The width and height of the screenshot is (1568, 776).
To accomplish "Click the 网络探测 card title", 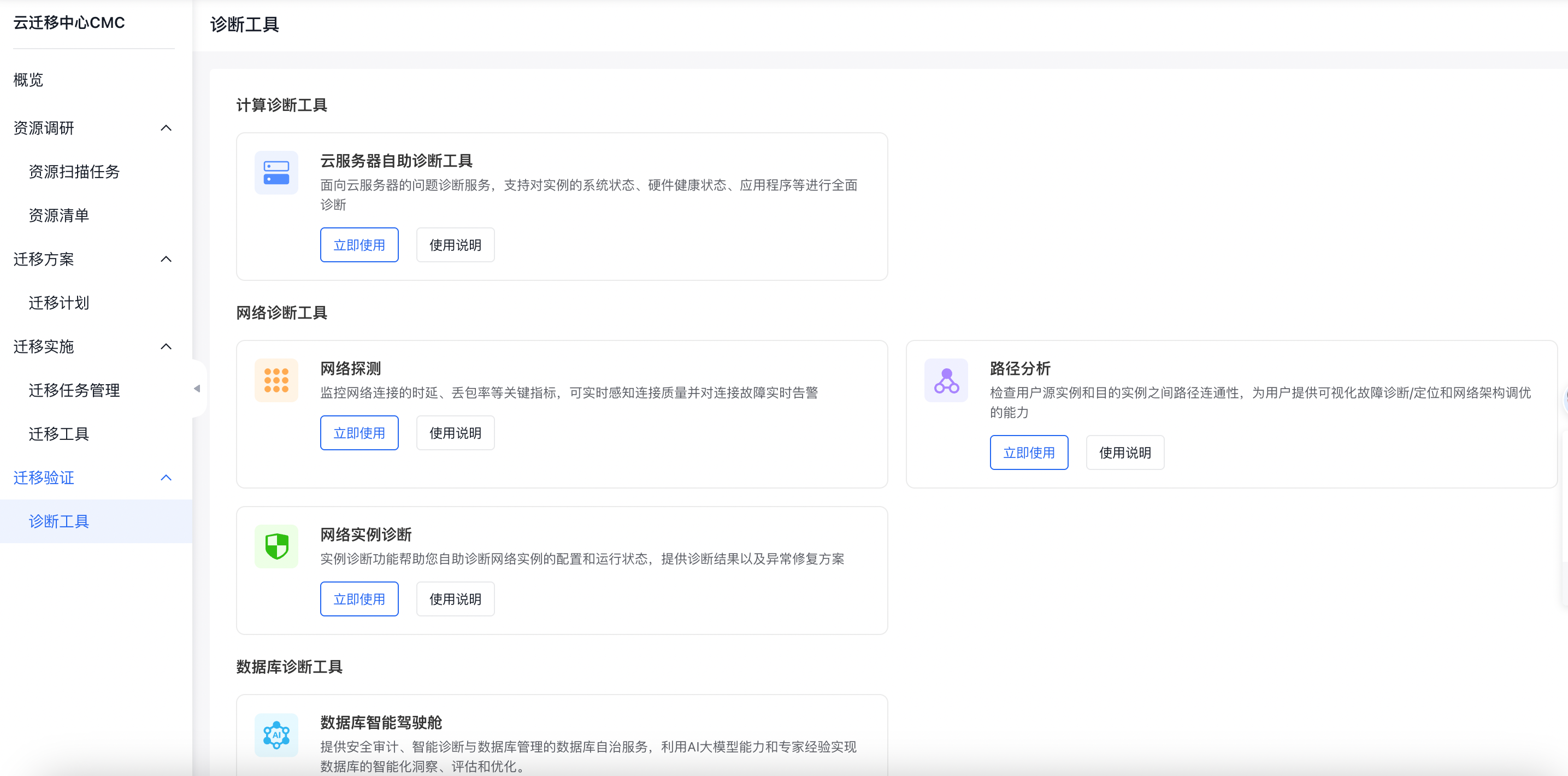I will pos(351,369).
